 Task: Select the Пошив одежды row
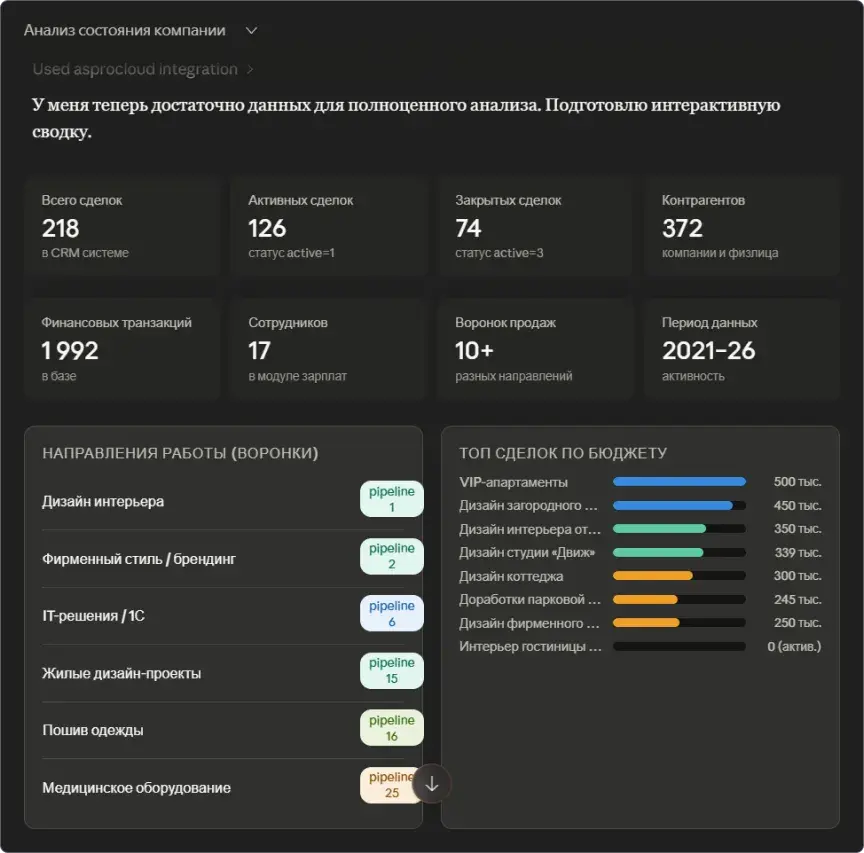point(223,730)
